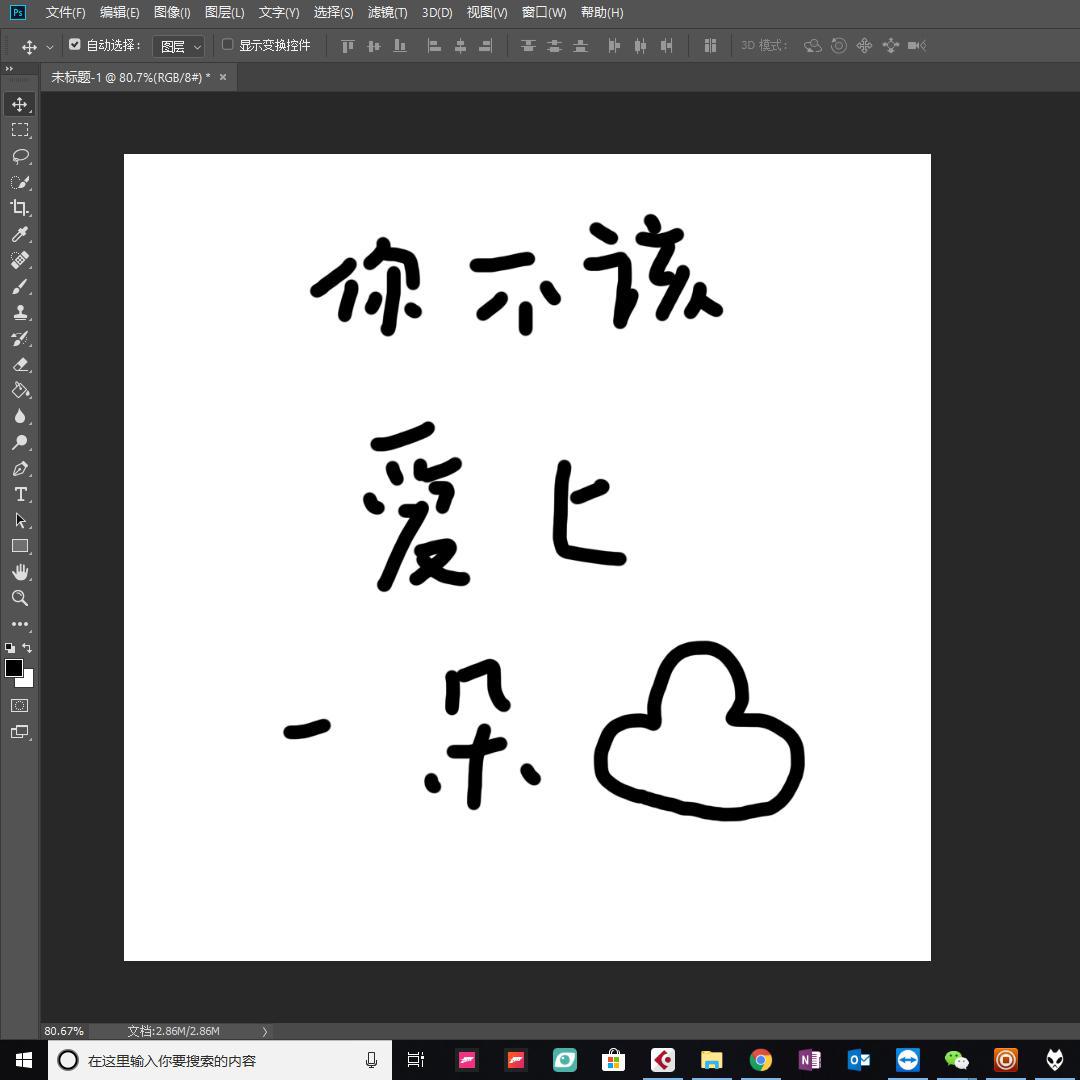Image resolution: width=1080 pixels, height=1080 pixels.
Task: Enter Quick Mask mode in the toolbar
Action: 20,705
